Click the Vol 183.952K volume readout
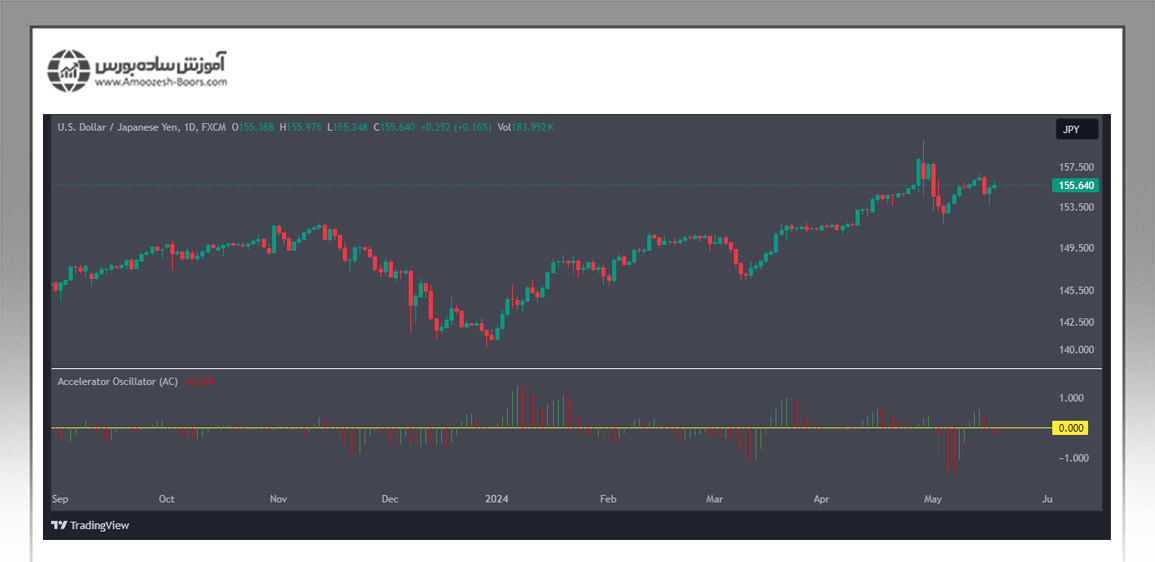 tap(526, 128)
